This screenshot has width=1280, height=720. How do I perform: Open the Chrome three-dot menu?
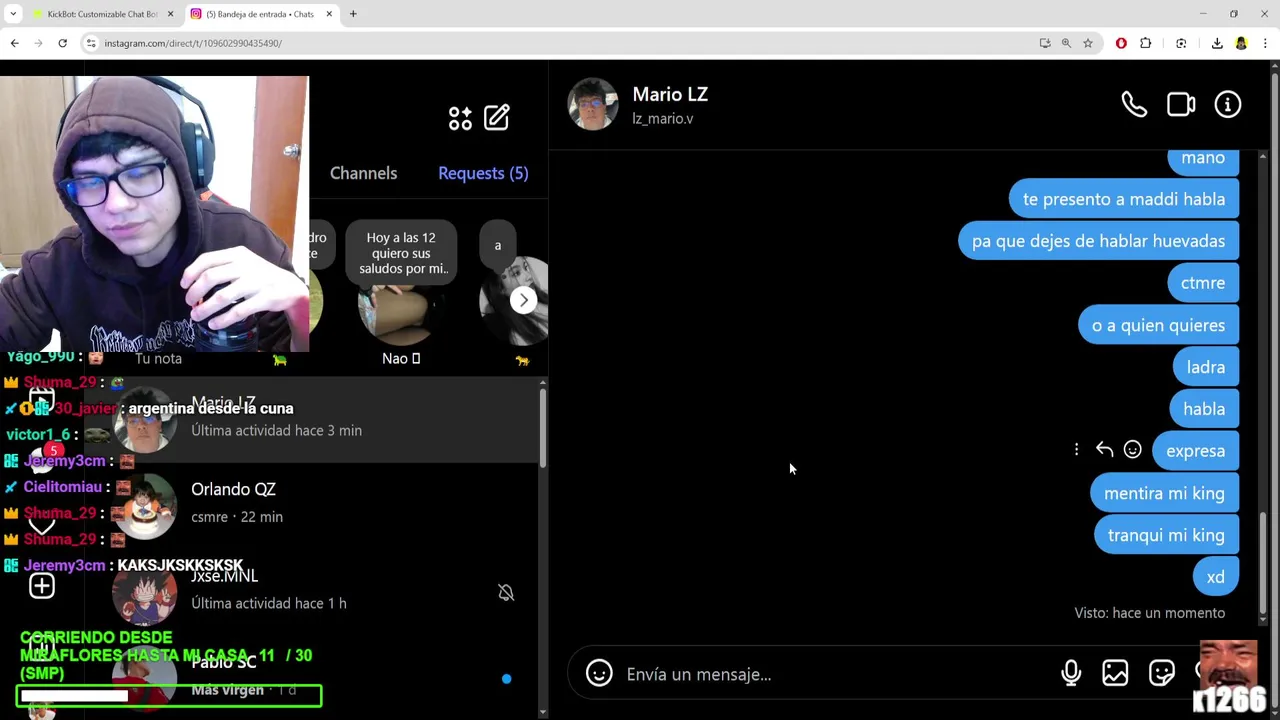(x=1266, y=43)
